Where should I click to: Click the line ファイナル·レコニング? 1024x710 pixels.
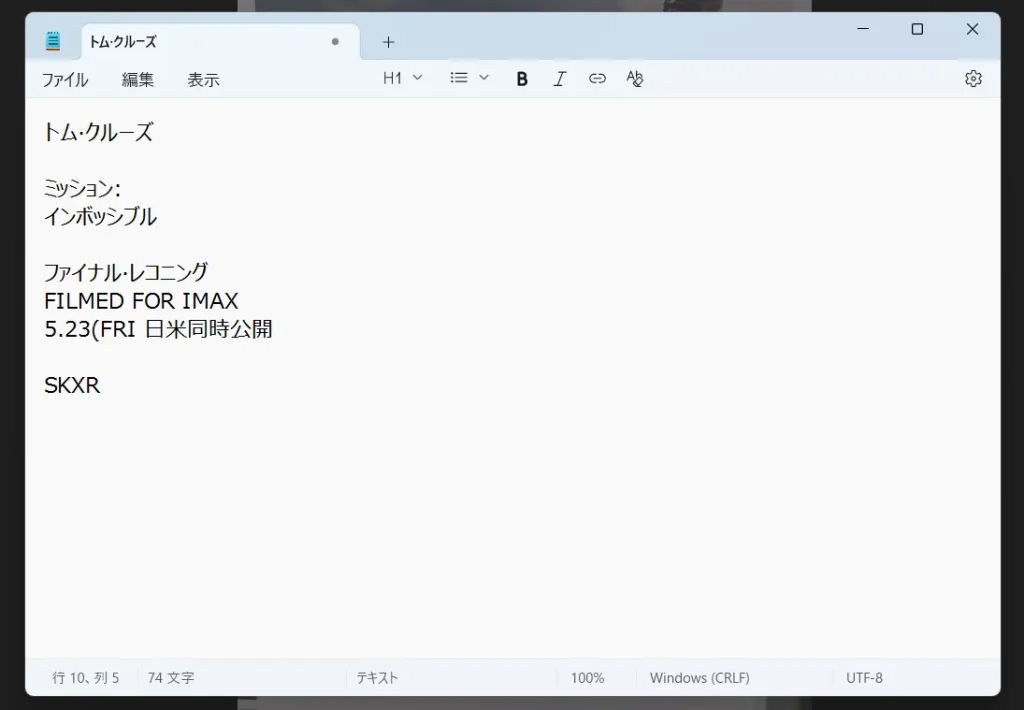point(126,272)
